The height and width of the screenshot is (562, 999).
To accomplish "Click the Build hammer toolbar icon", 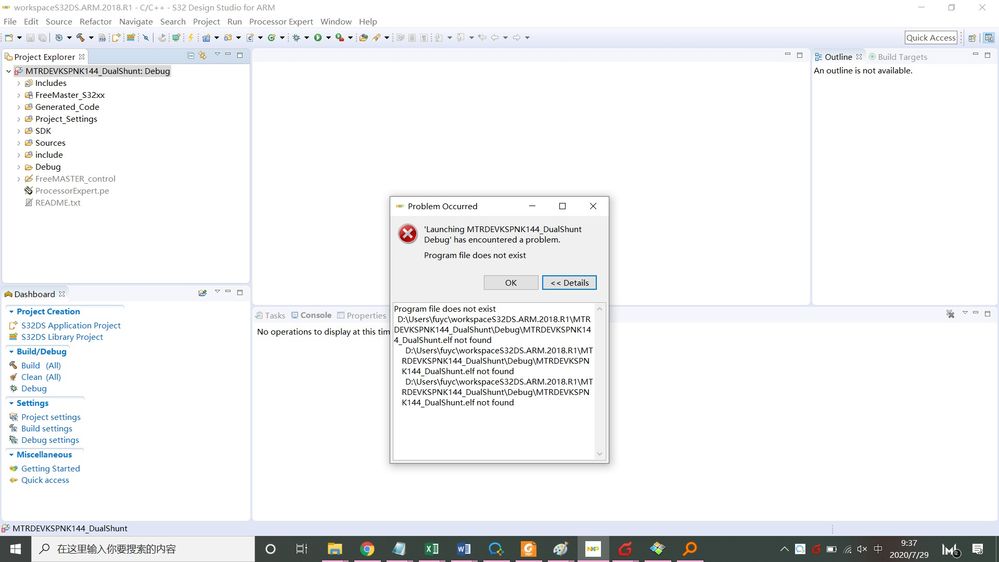I will pos(80,38).
